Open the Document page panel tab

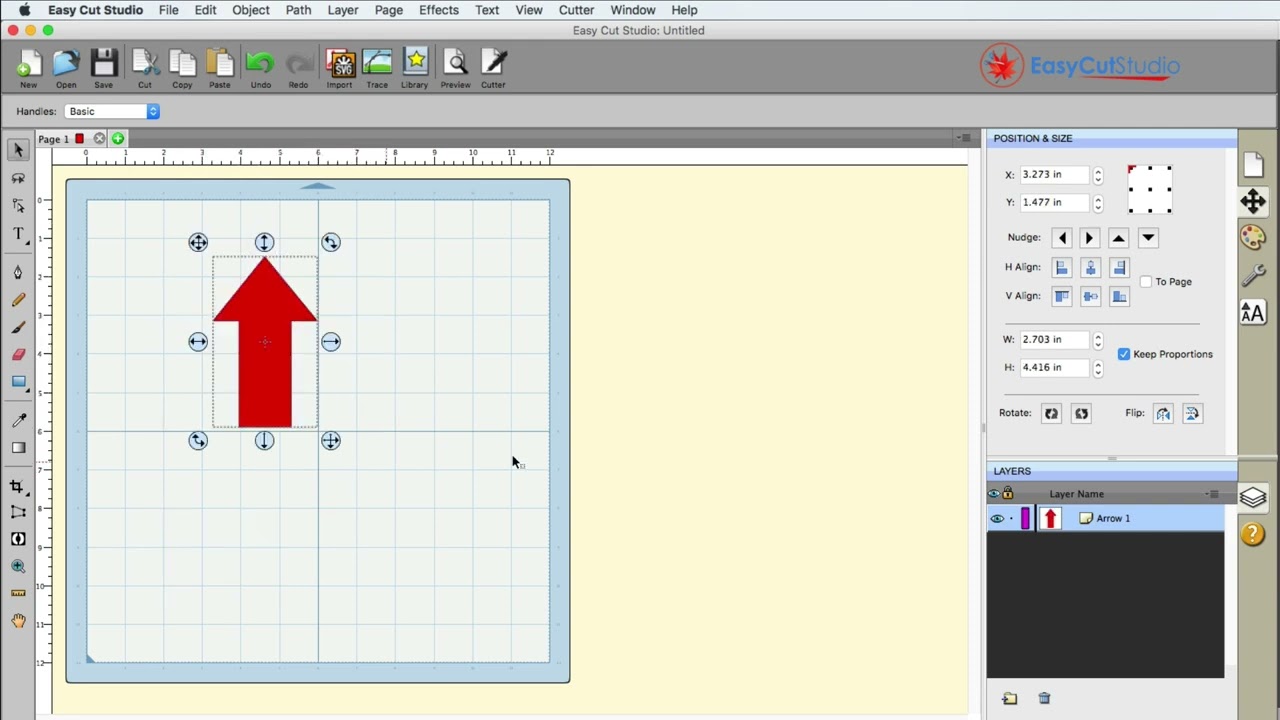[x=1253, y=165]
